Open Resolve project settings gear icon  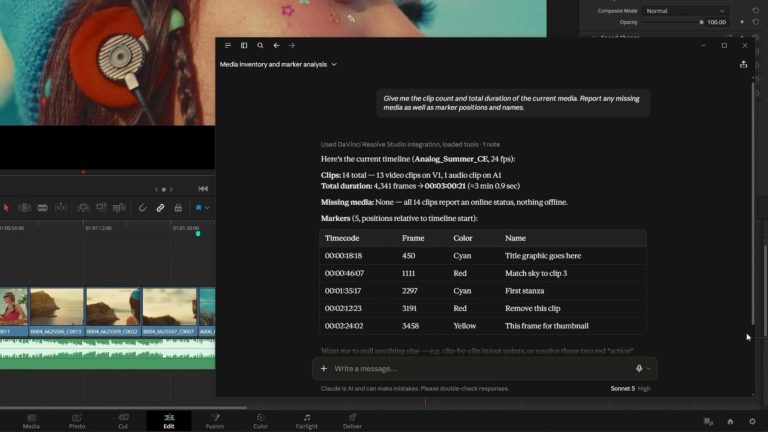point(752,421)
